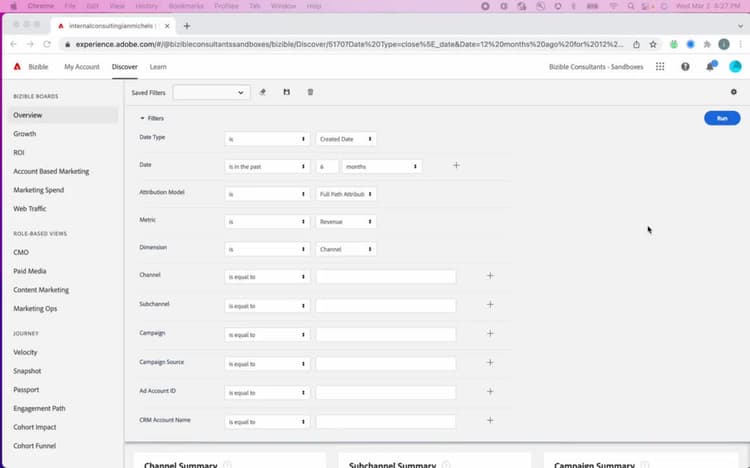Open the app switcher grid icon
The height and width of the screenshot is (468, 750).
(x=660, y=67)
